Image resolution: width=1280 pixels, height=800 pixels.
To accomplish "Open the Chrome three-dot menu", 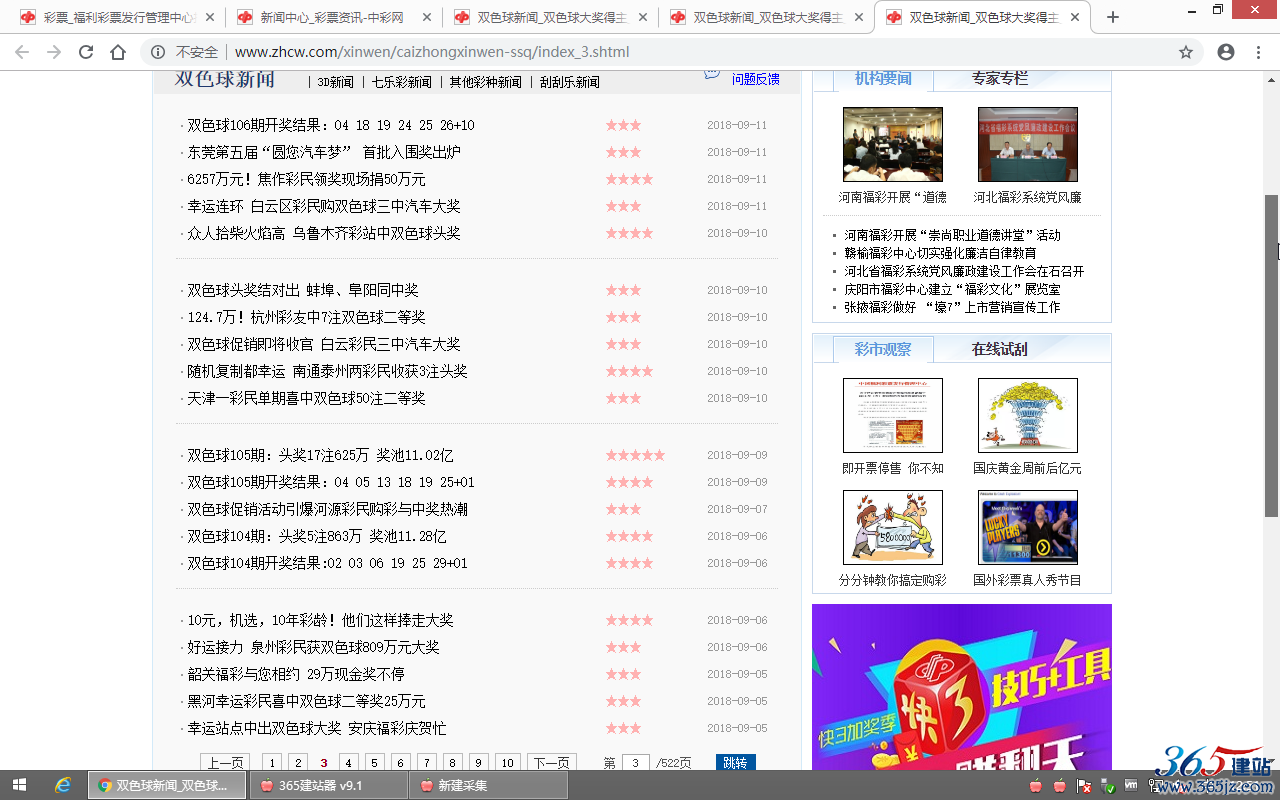I will pyautogui.click(x=1258, y=52).
